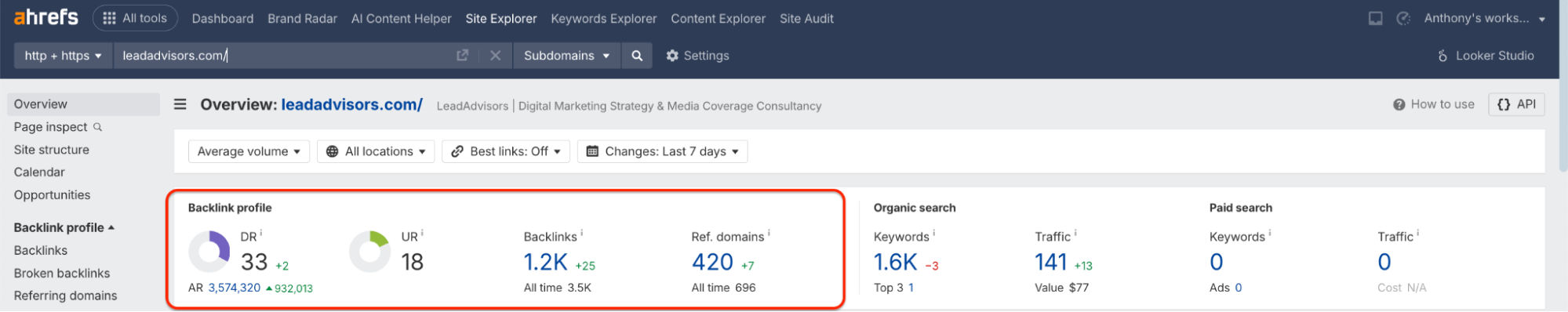Click the Top 3 value 1
The width and height of the screenshot is (1568, 312).
click(x=911, y=288)
